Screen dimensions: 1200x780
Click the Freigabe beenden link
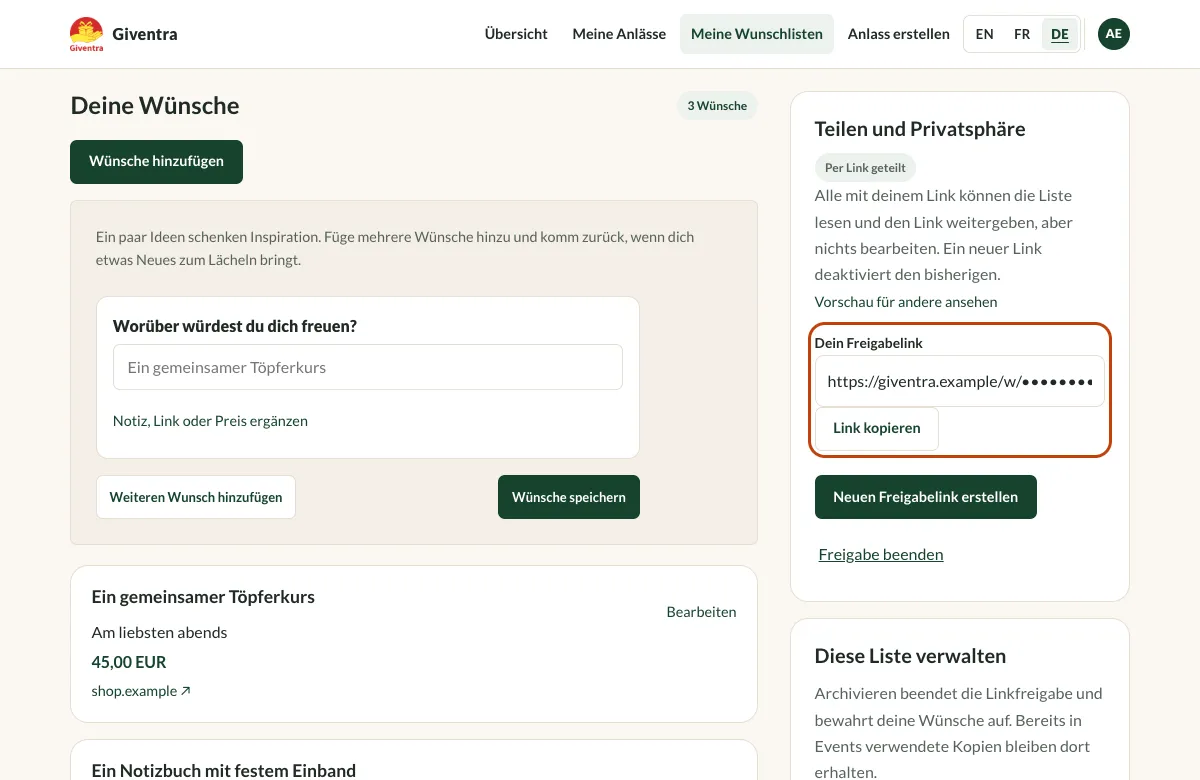point(881,554)
